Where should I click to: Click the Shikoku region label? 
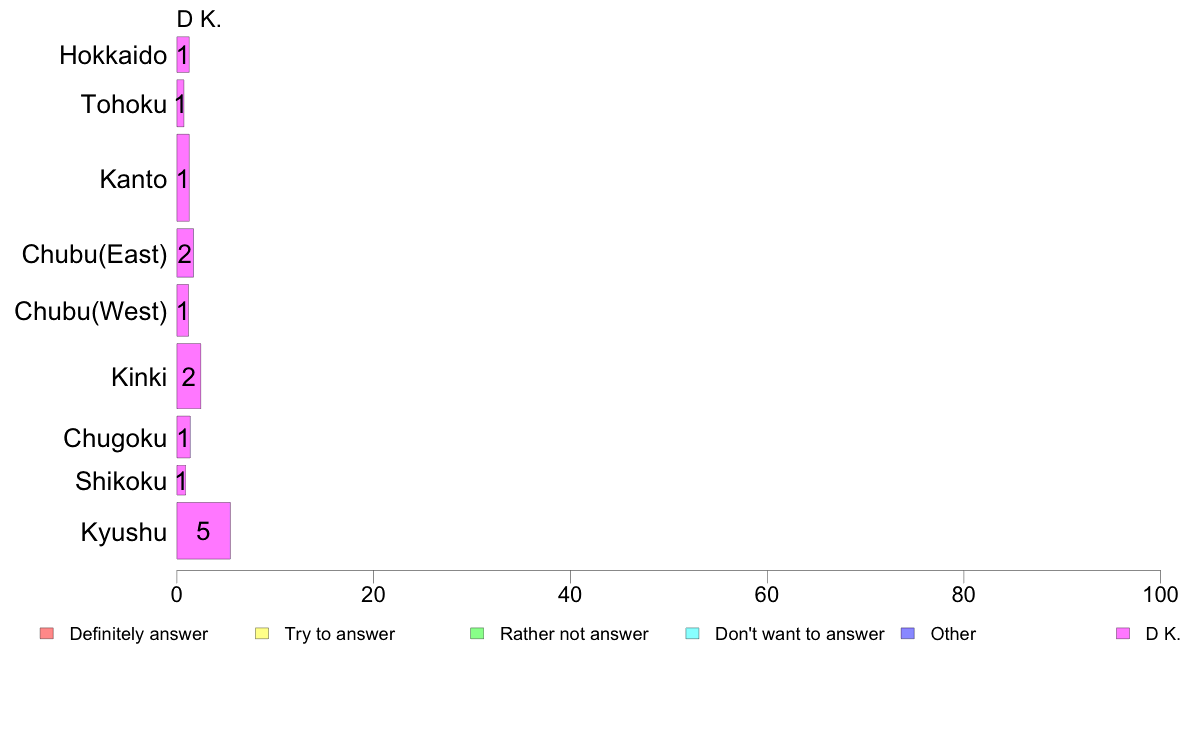(x=120, y=481)
